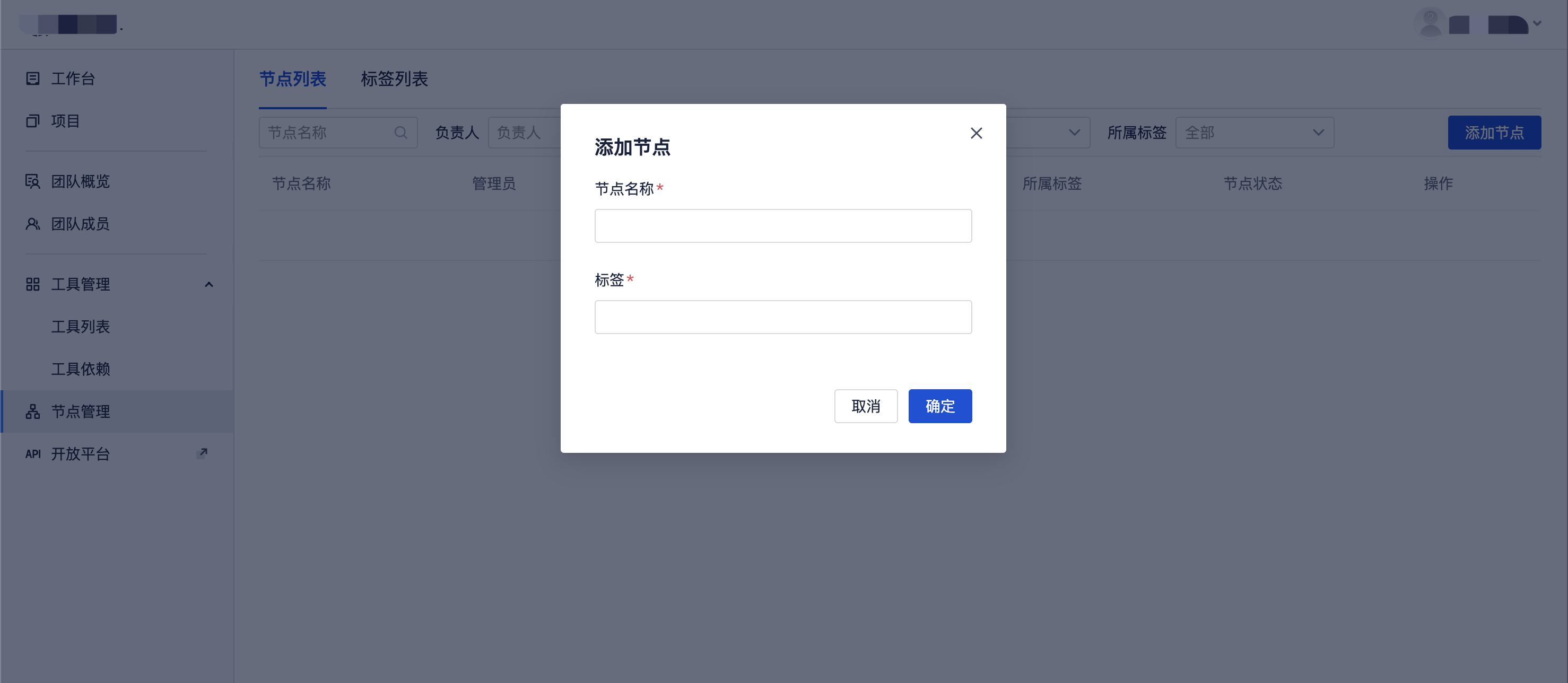1568x683 pixels.
Task: Click the 项目 icon in sidebar
Action: [33, 121]
